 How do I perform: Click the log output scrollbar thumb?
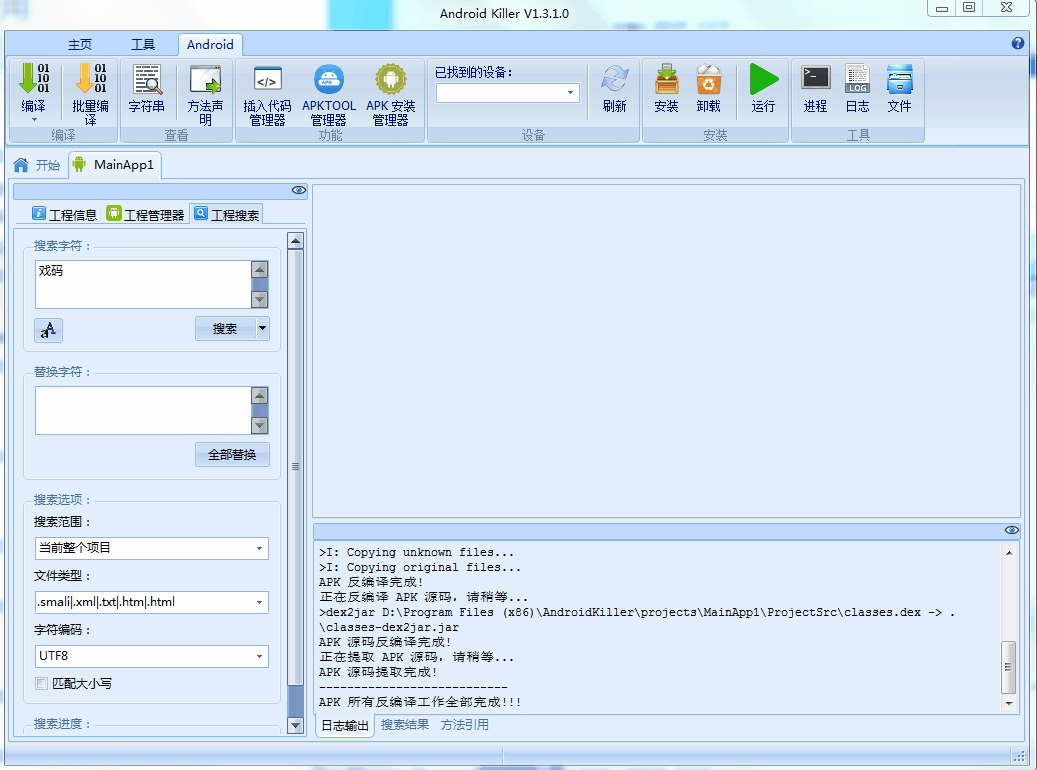coord(1009,667)
